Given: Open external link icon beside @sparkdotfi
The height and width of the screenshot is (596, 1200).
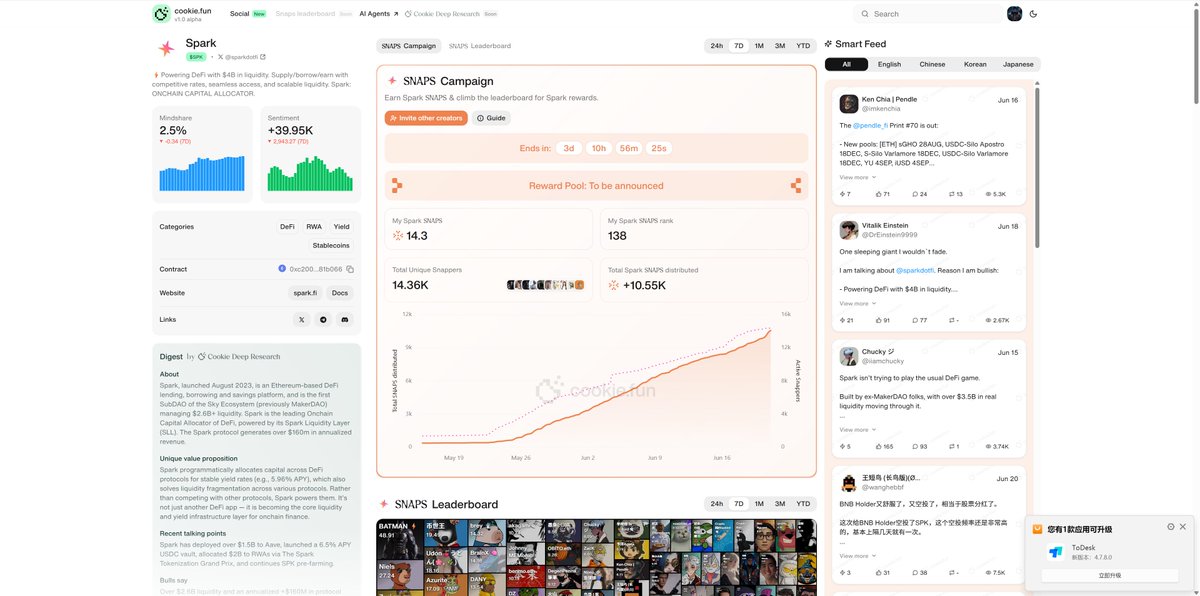Looking at the screenshot, I should [x=263, y=57].
